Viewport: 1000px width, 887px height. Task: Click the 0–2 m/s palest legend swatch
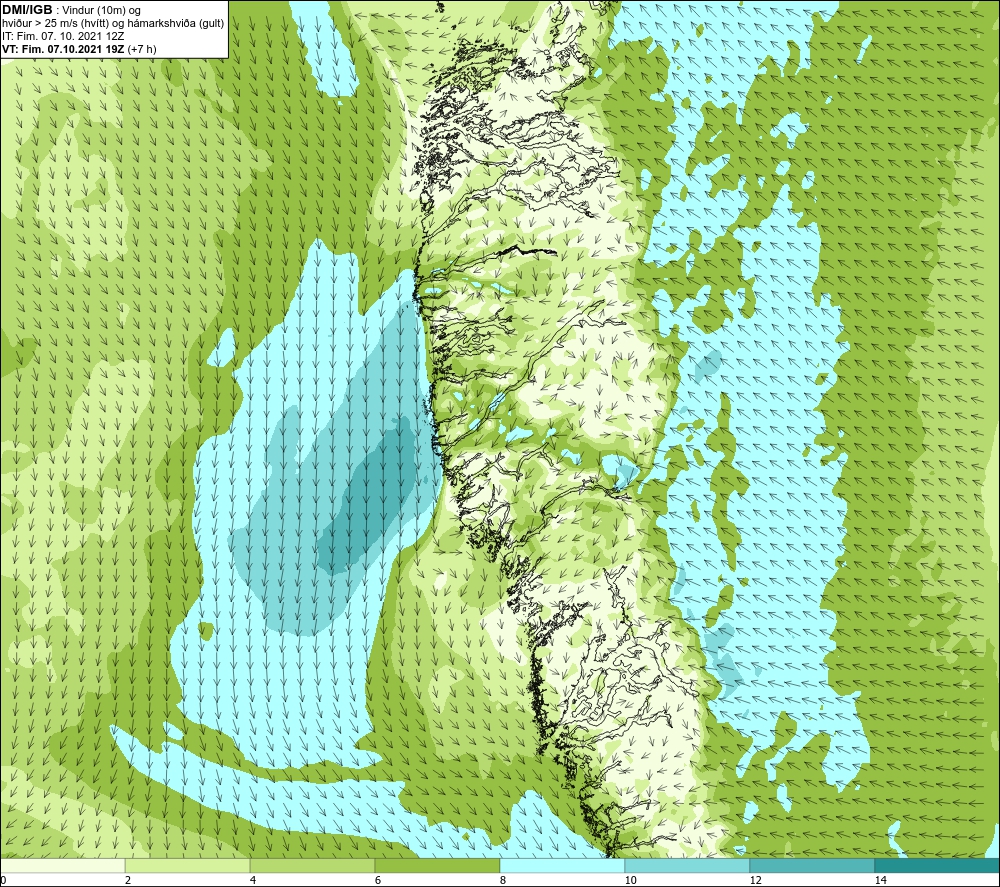tap(62, 866)
